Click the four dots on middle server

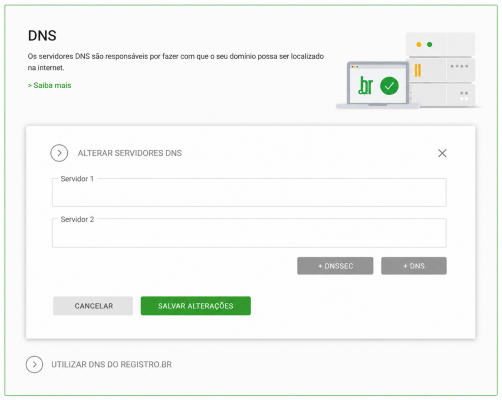click(459, 66)
